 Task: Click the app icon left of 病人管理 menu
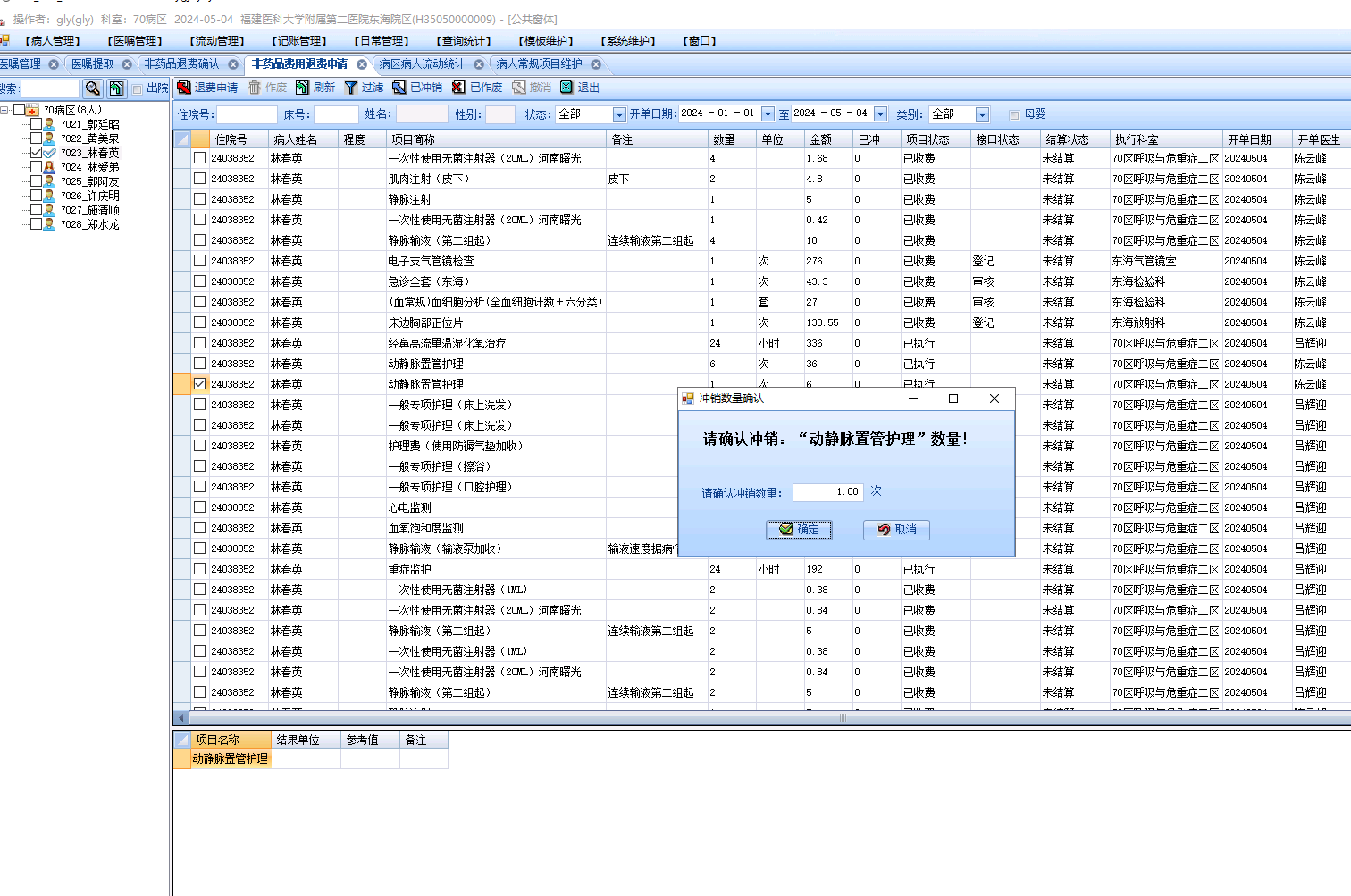4,41
